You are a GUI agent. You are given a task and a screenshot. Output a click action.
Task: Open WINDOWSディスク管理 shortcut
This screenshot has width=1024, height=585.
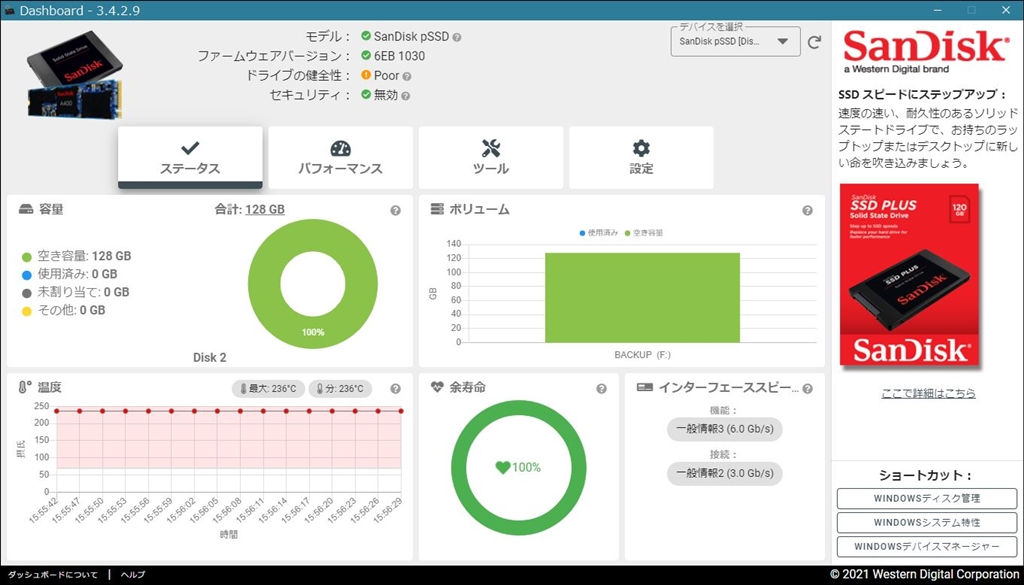(927, 498)
